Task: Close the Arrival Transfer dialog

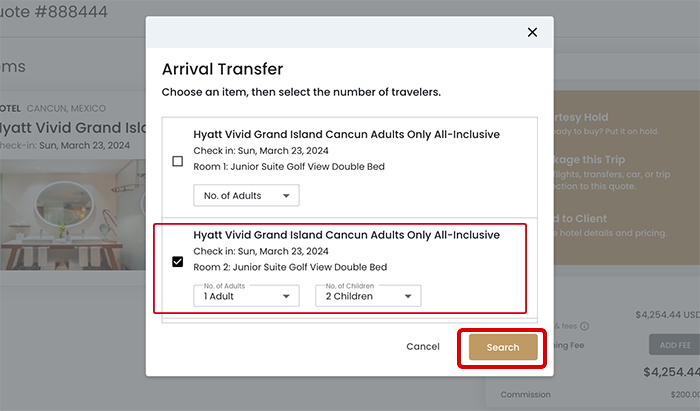Action: [532, 32]
